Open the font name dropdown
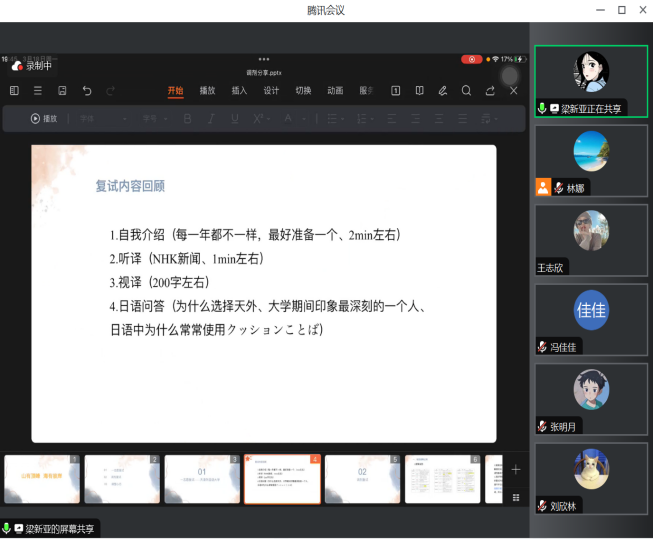 102,119
